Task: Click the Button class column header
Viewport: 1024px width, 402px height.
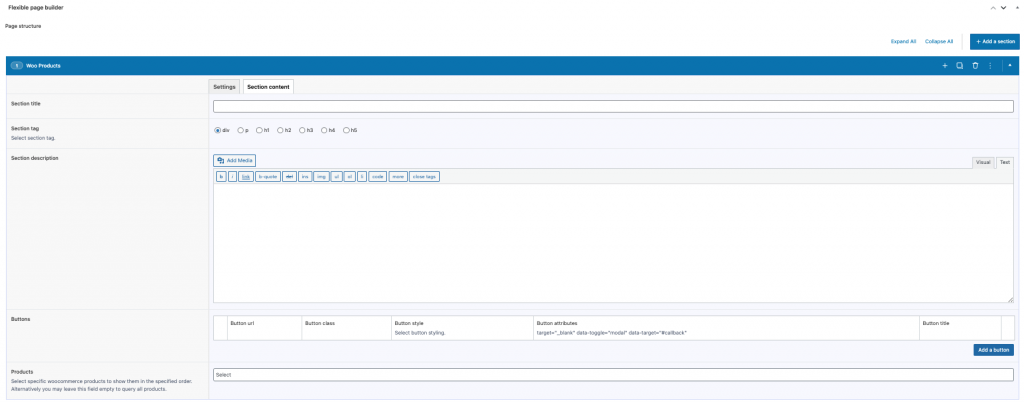Action: pyautogui.click(x=319, y=323)
